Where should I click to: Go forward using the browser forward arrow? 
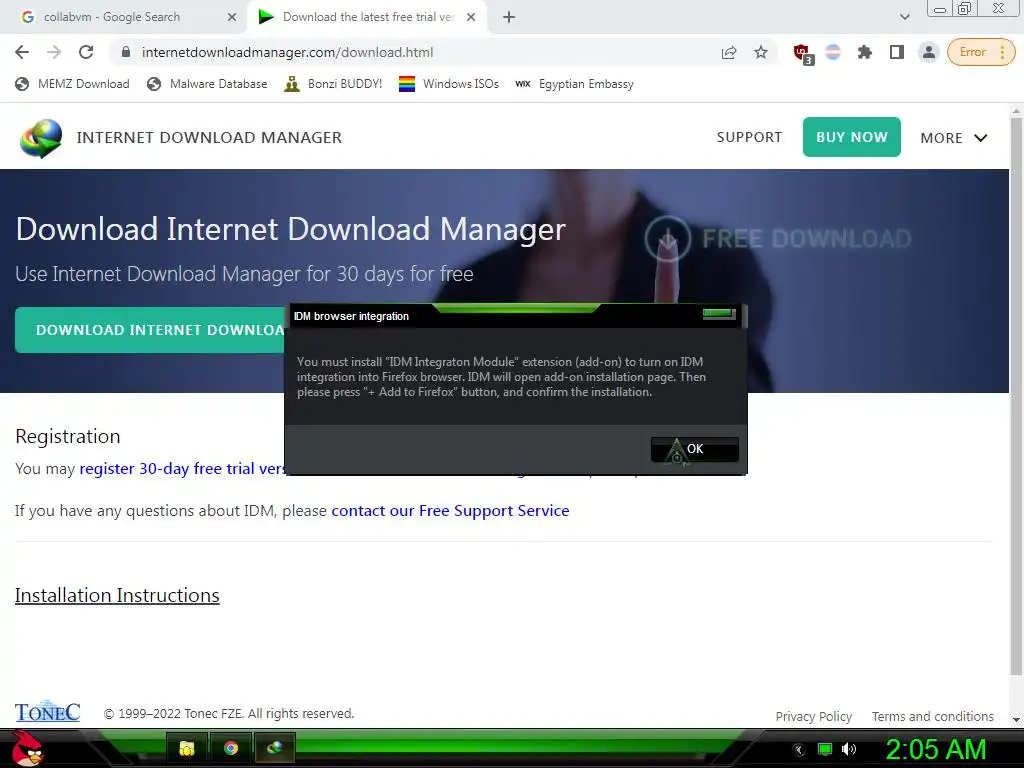click(54, 52)
